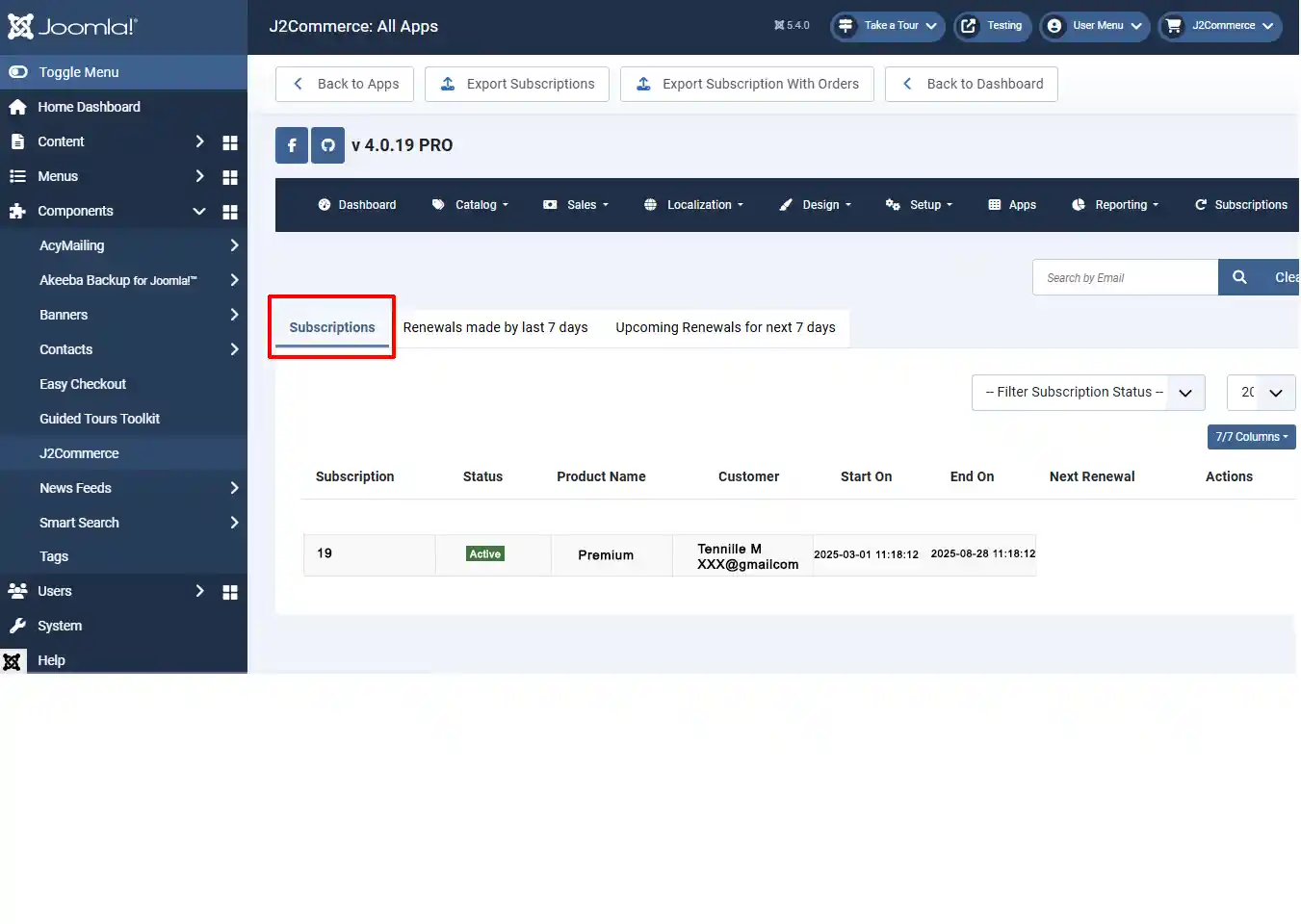The height and width of the screenshot is (924, 1301).
Task: Open the Facebook icon button
Action: 292,145
